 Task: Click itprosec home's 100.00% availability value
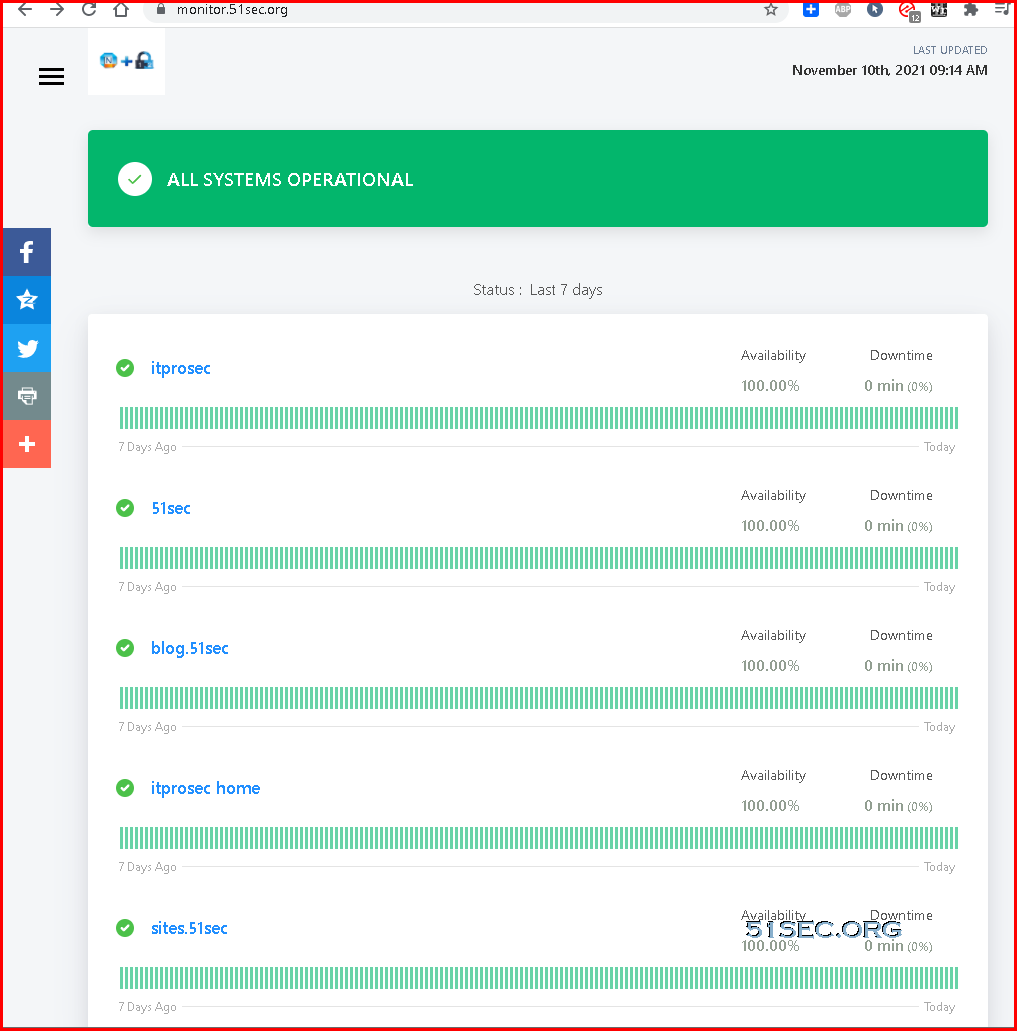coord(770,806)
